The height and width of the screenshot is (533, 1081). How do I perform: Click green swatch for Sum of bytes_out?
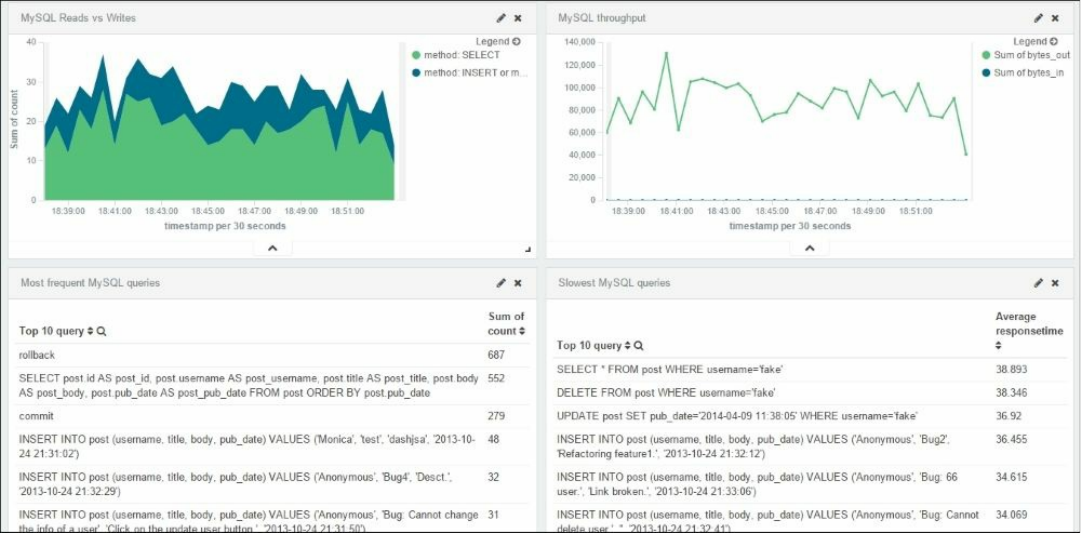pyautogui.click(x=986, y=55)
